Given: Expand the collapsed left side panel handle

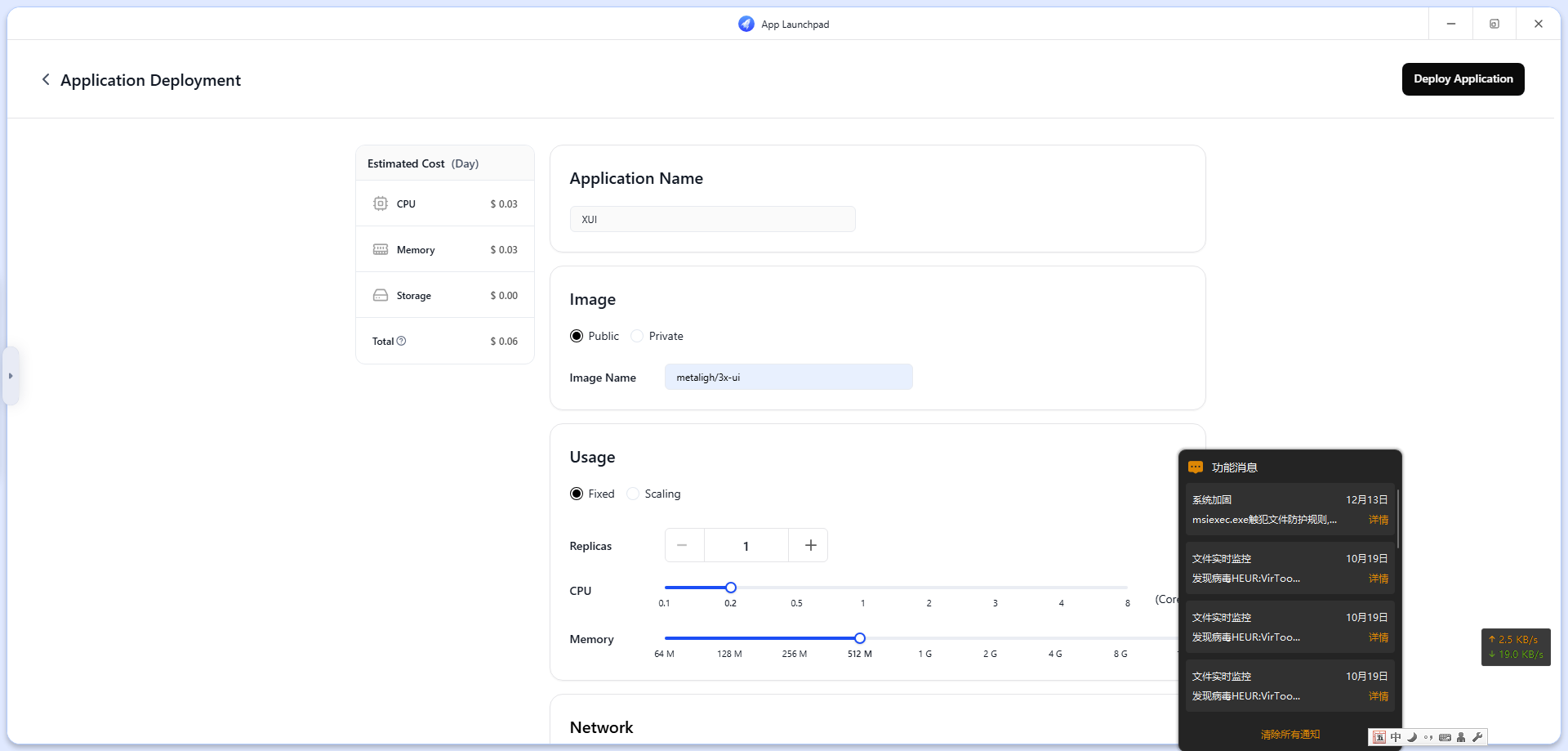Looking at the screenshot, I should (x=11, y=376).
